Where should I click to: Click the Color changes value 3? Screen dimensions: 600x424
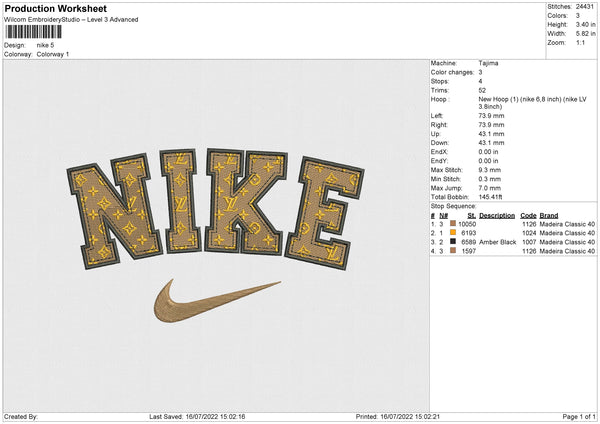tap(480, 72)
